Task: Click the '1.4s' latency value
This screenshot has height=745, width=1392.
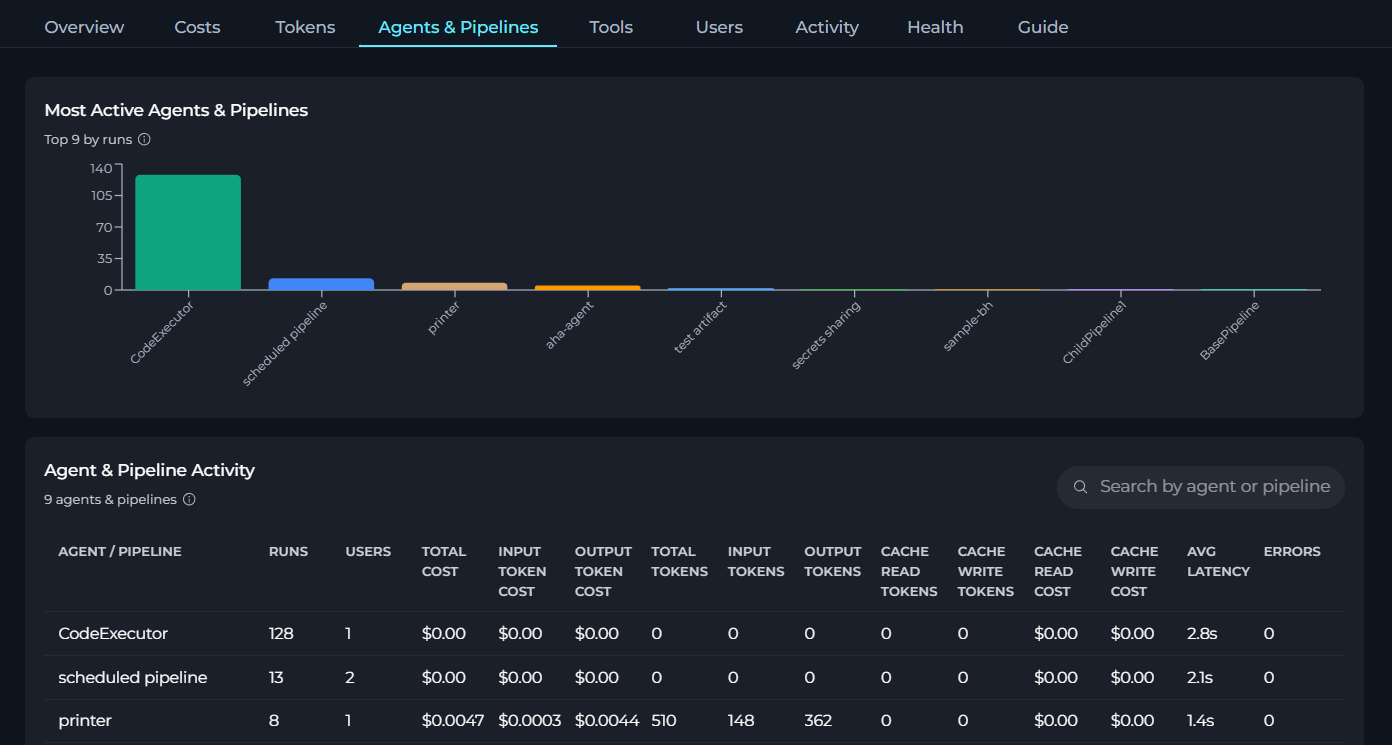Action: [x=1200, y=721]
